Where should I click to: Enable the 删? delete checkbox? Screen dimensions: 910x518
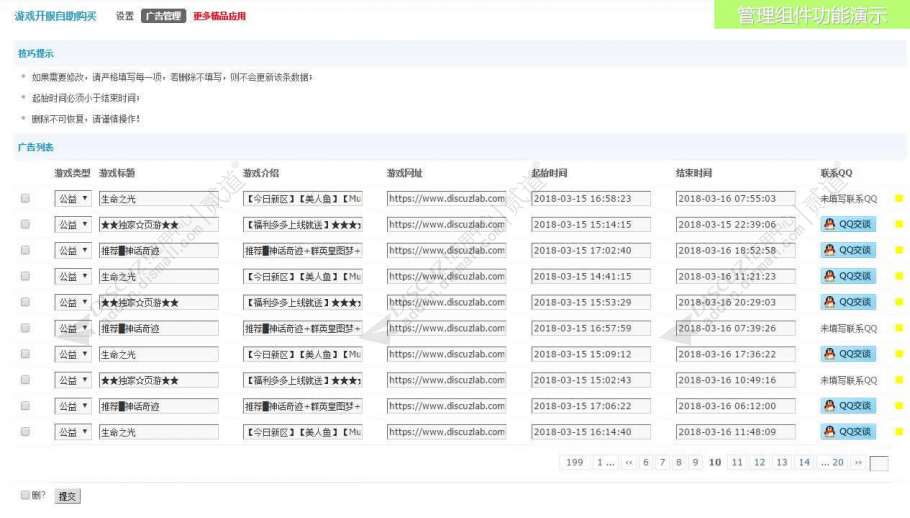click(x=25, y=495)
